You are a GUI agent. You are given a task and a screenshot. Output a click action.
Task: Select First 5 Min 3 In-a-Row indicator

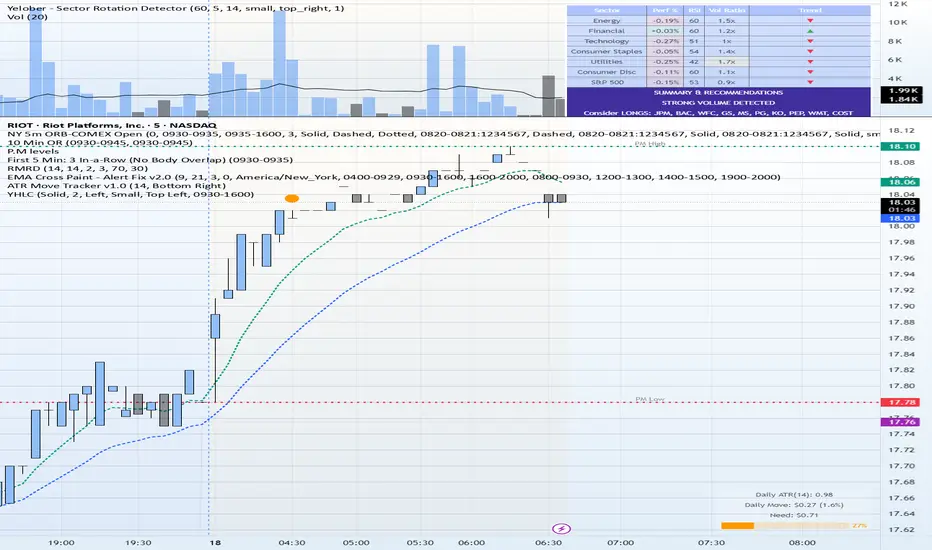click(x=150, y=160)
